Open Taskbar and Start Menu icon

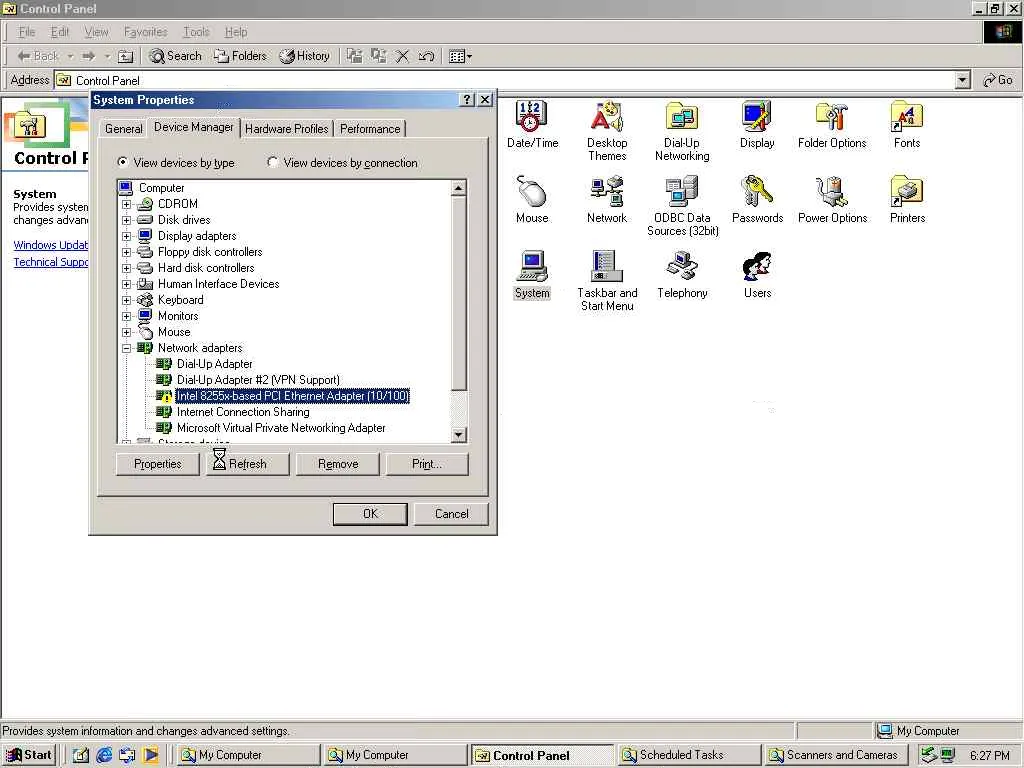(607, 281)
